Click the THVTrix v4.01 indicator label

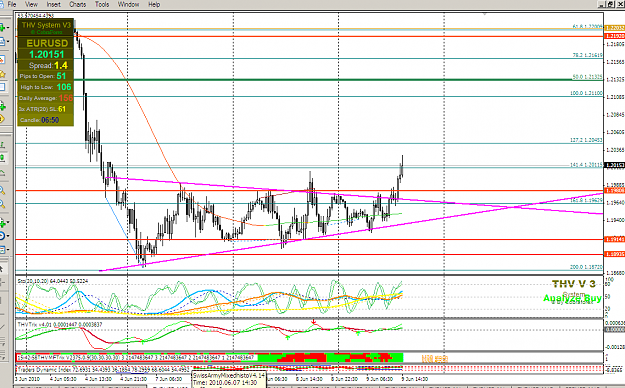tap(59, 325)
